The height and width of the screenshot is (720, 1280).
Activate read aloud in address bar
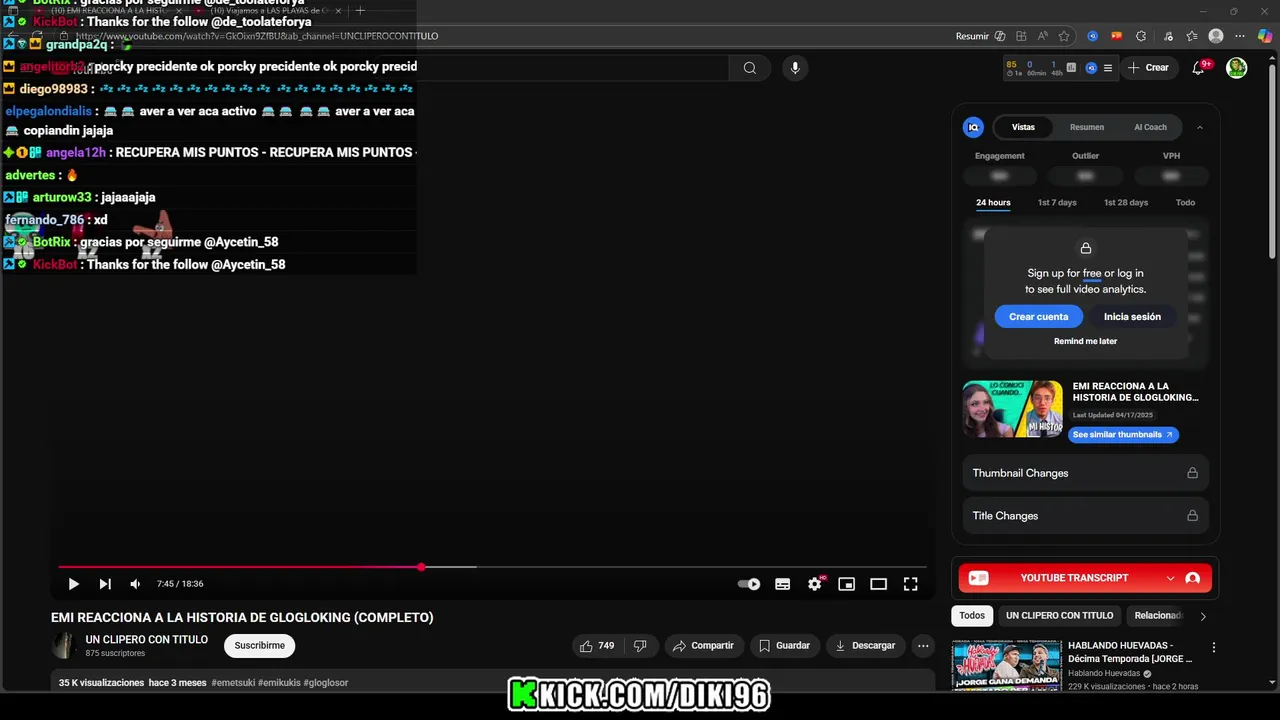point(1043,36)
